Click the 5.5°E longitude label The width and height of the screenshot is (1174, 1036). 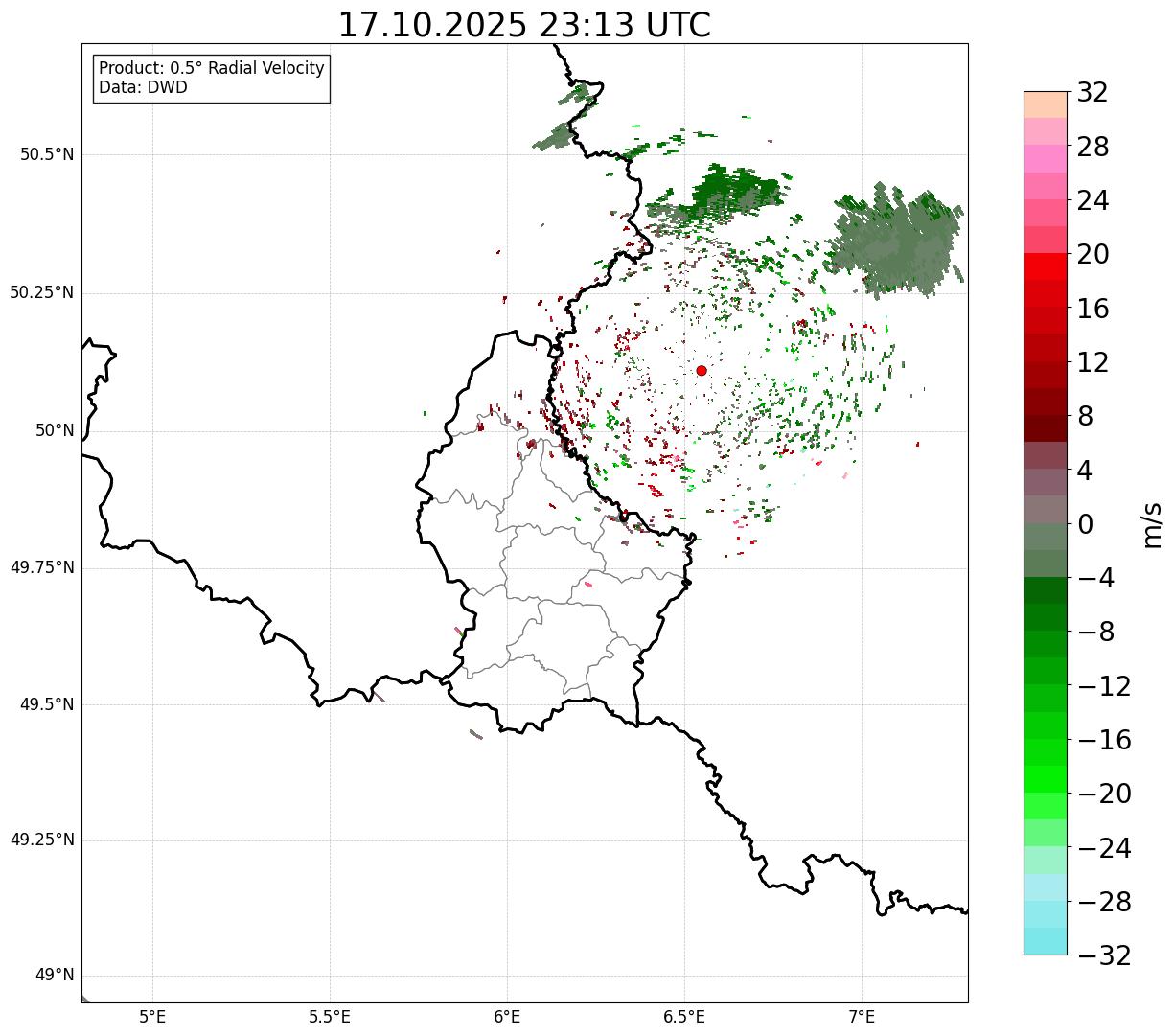click(330, 1017)
